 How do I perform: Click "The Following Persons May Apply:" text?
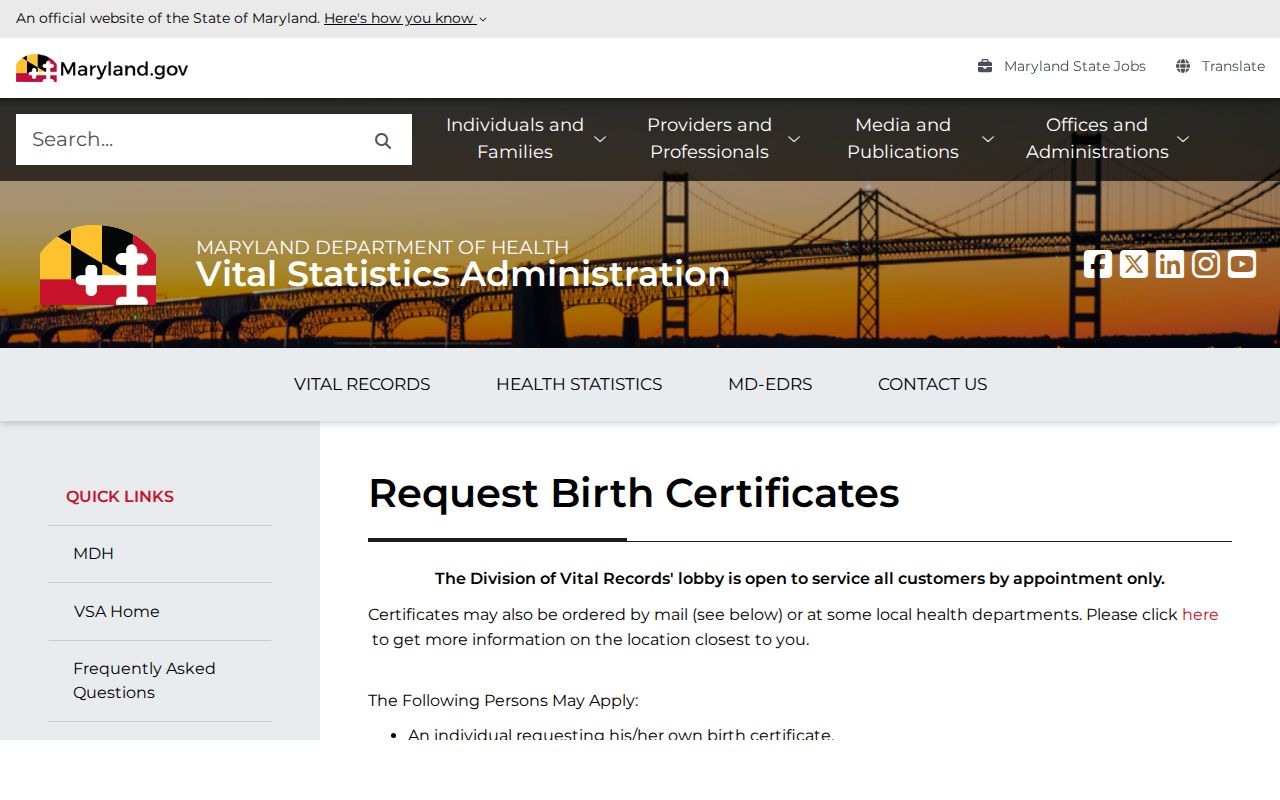tap(503, 700)
